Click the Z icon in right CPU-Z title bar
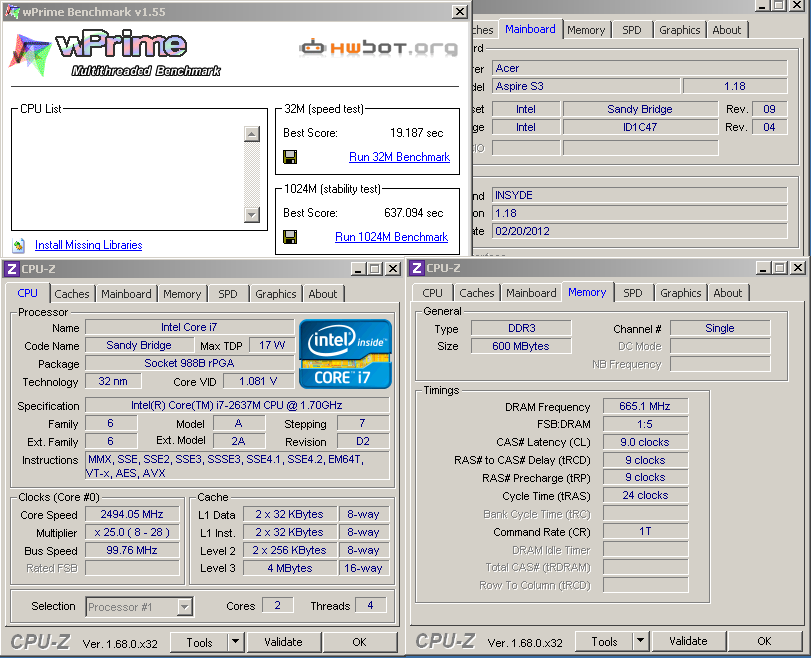Viewport: 811px width, 658px height. (416, 268)
